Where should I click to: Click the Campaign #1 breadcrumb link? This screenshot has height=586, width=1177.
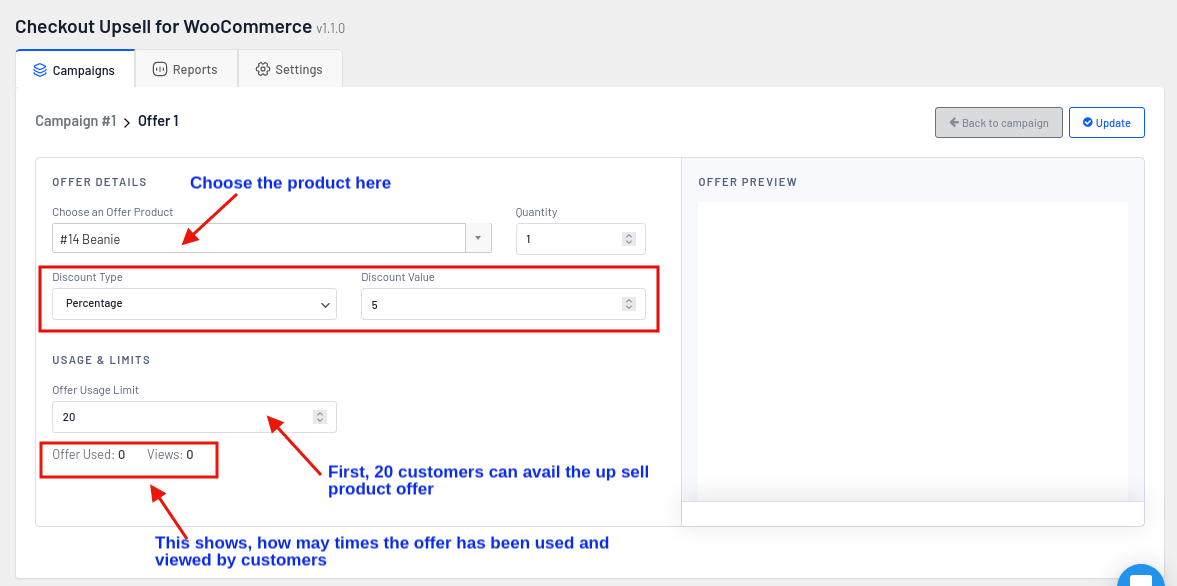pyautogui.click(x=76, y=121)
